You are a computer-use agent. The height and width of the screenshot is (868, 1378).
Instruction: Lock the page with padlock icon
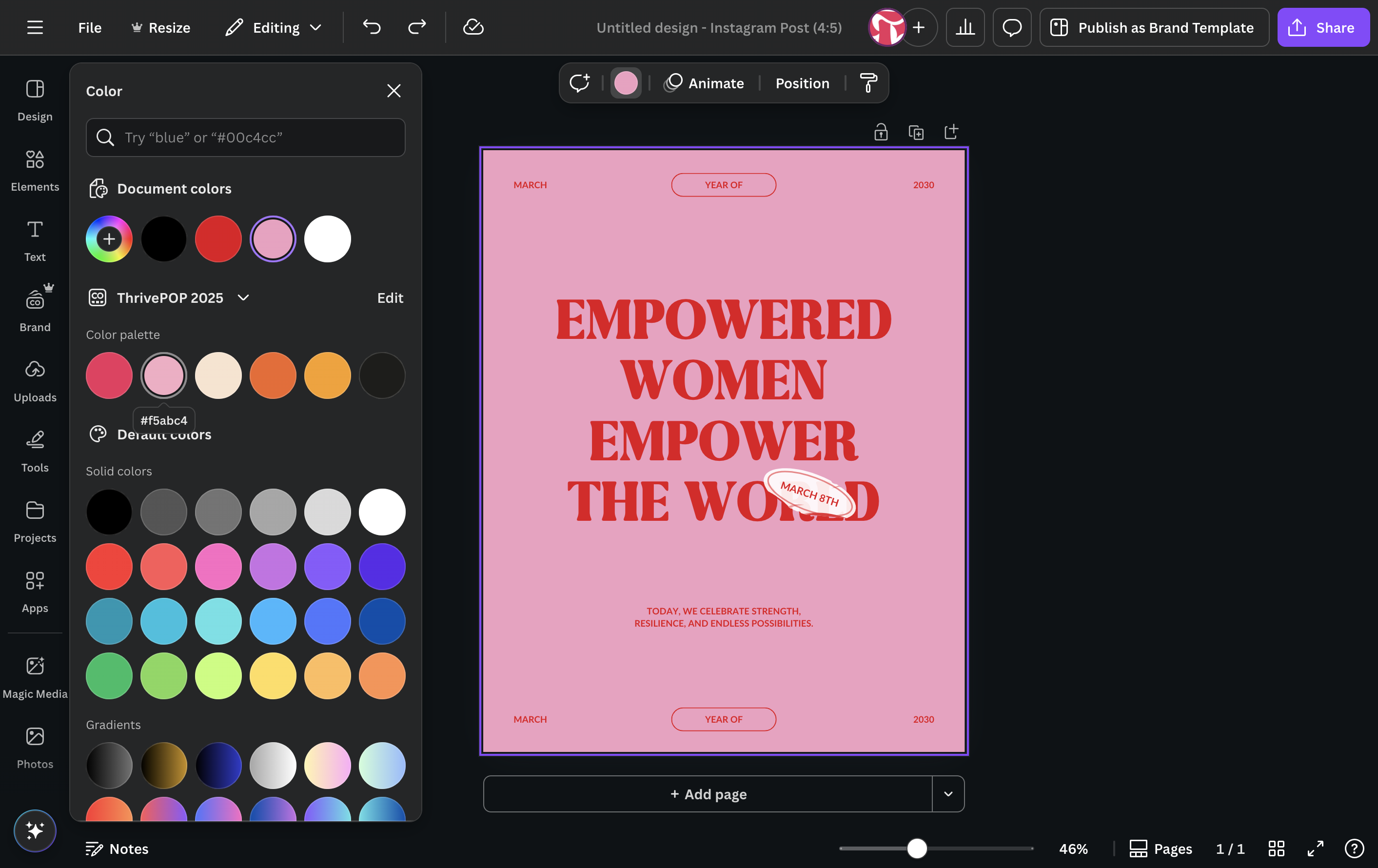881,132
